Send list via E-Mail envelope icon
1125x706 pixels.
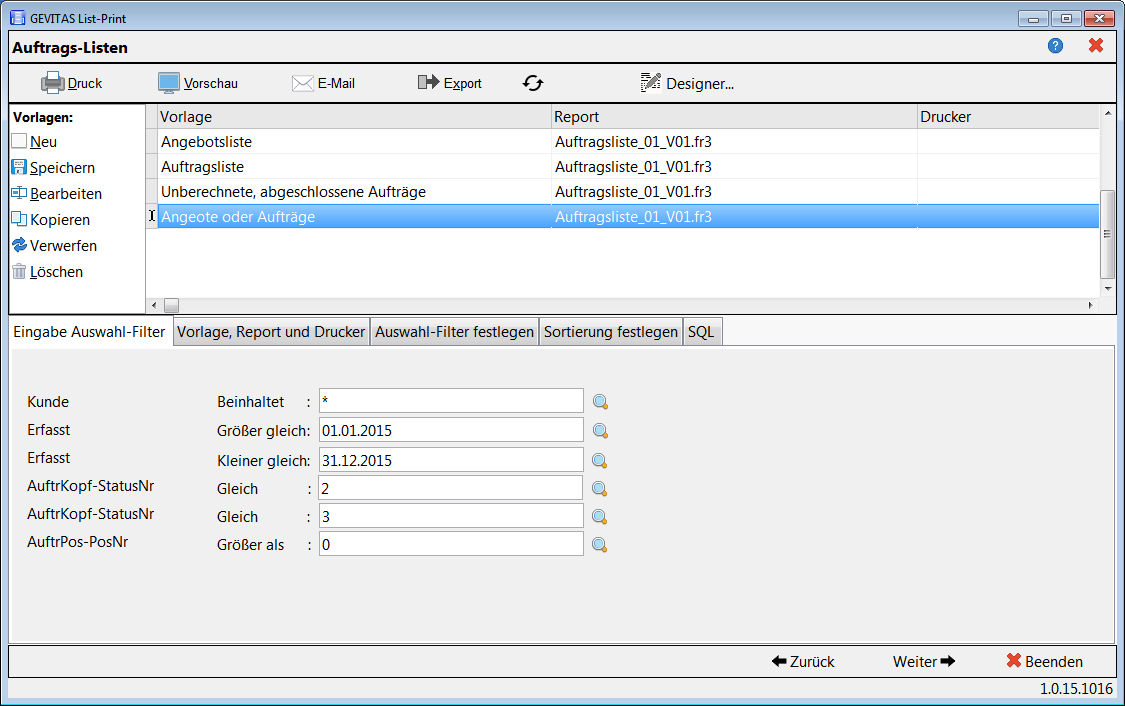tap(303, 83)
